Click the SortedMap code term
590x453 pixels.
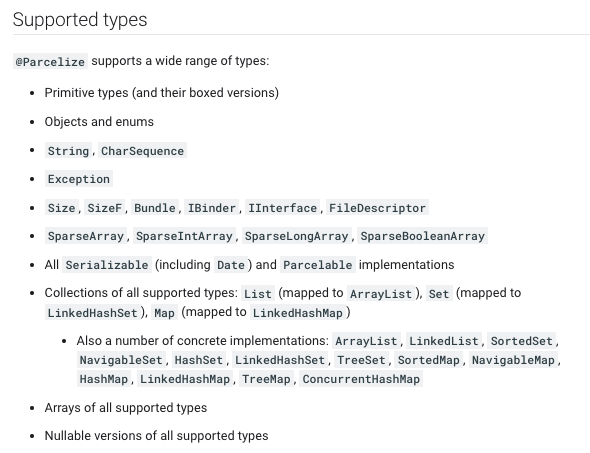pyautogui.click(x=429, y=360)
